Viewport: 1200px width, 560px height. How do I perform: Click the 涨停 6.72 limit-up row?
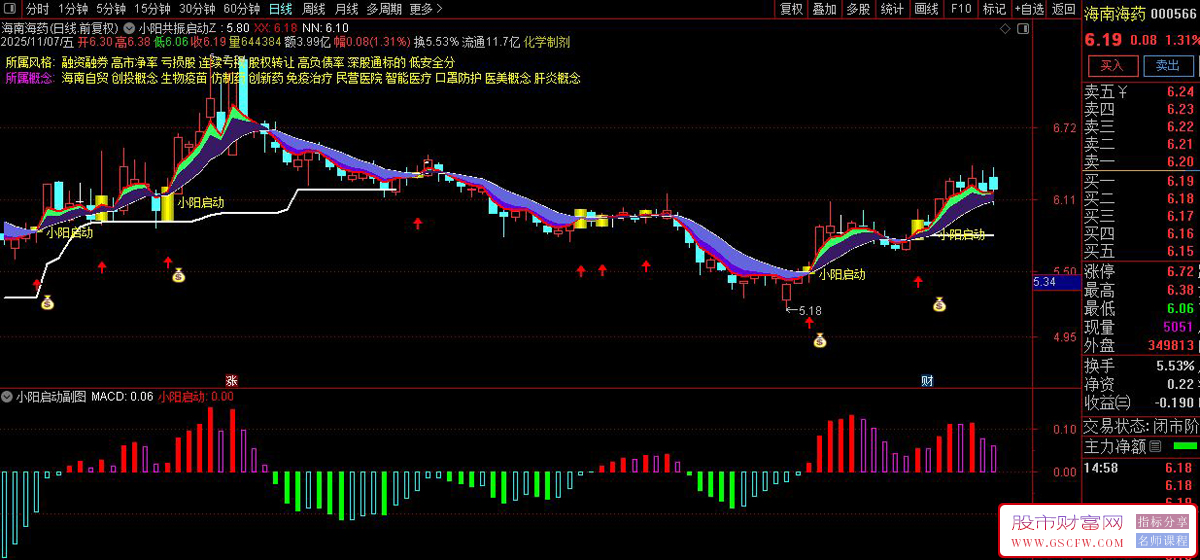click(x=1140, y=272)
